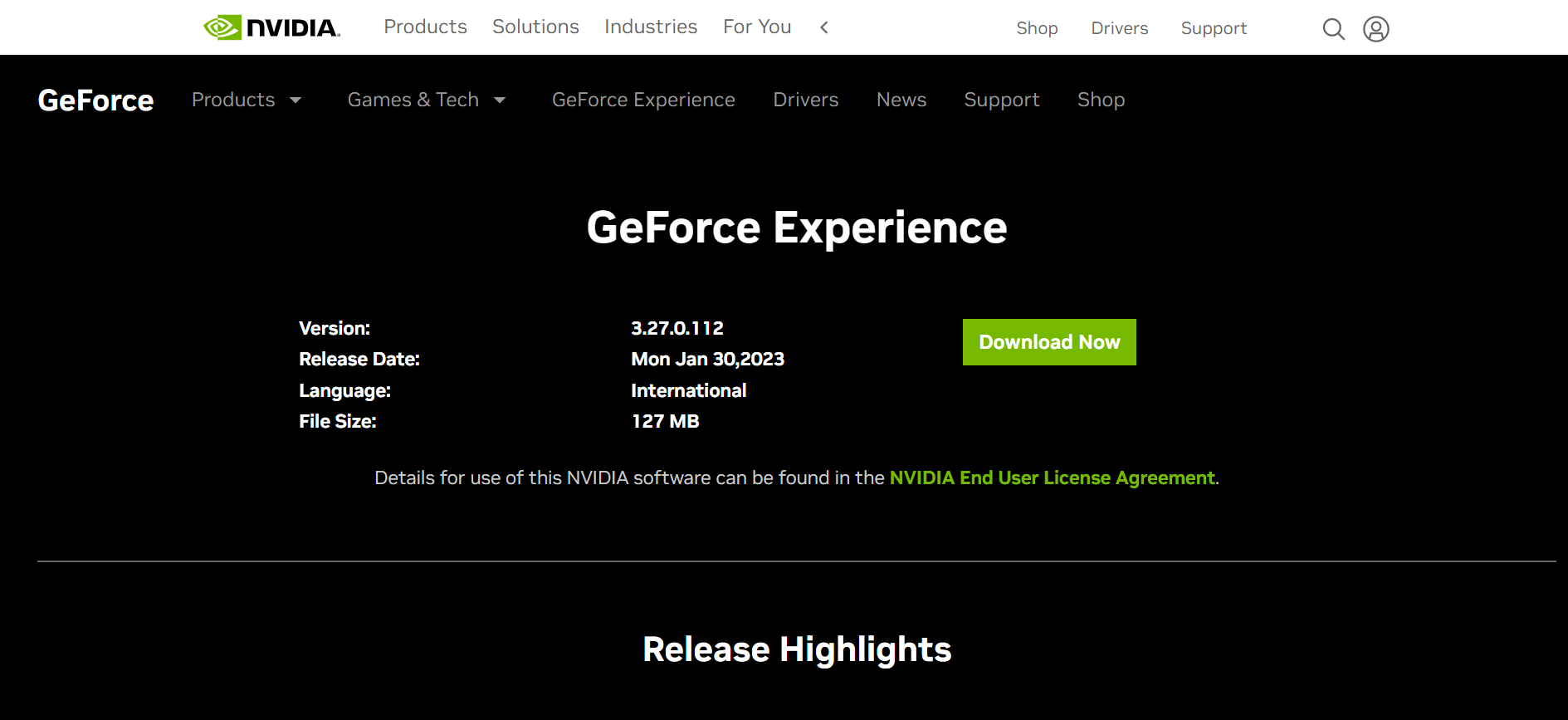The height and width of the screenshot is (720, 1568).
Task: Open the NVIDIA End User License Agreement link
Action: tap(1052, 478)
